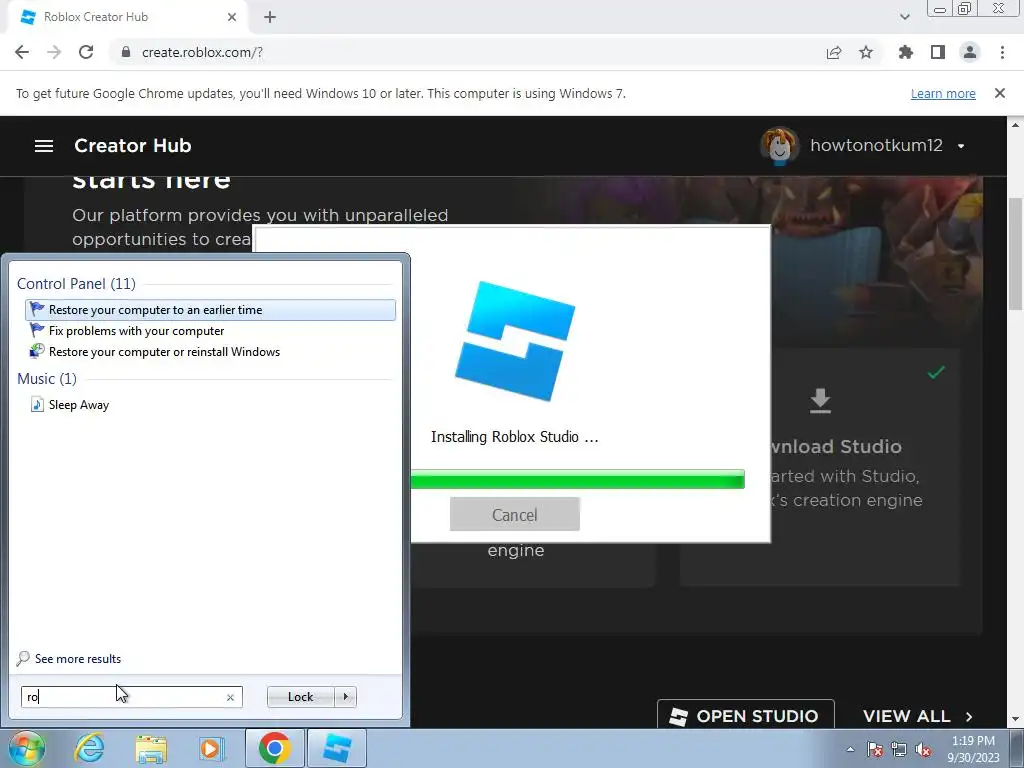Click the Control Panel (11) heading
Viewport: 1024px width, 768px height.
coord(76,283)
